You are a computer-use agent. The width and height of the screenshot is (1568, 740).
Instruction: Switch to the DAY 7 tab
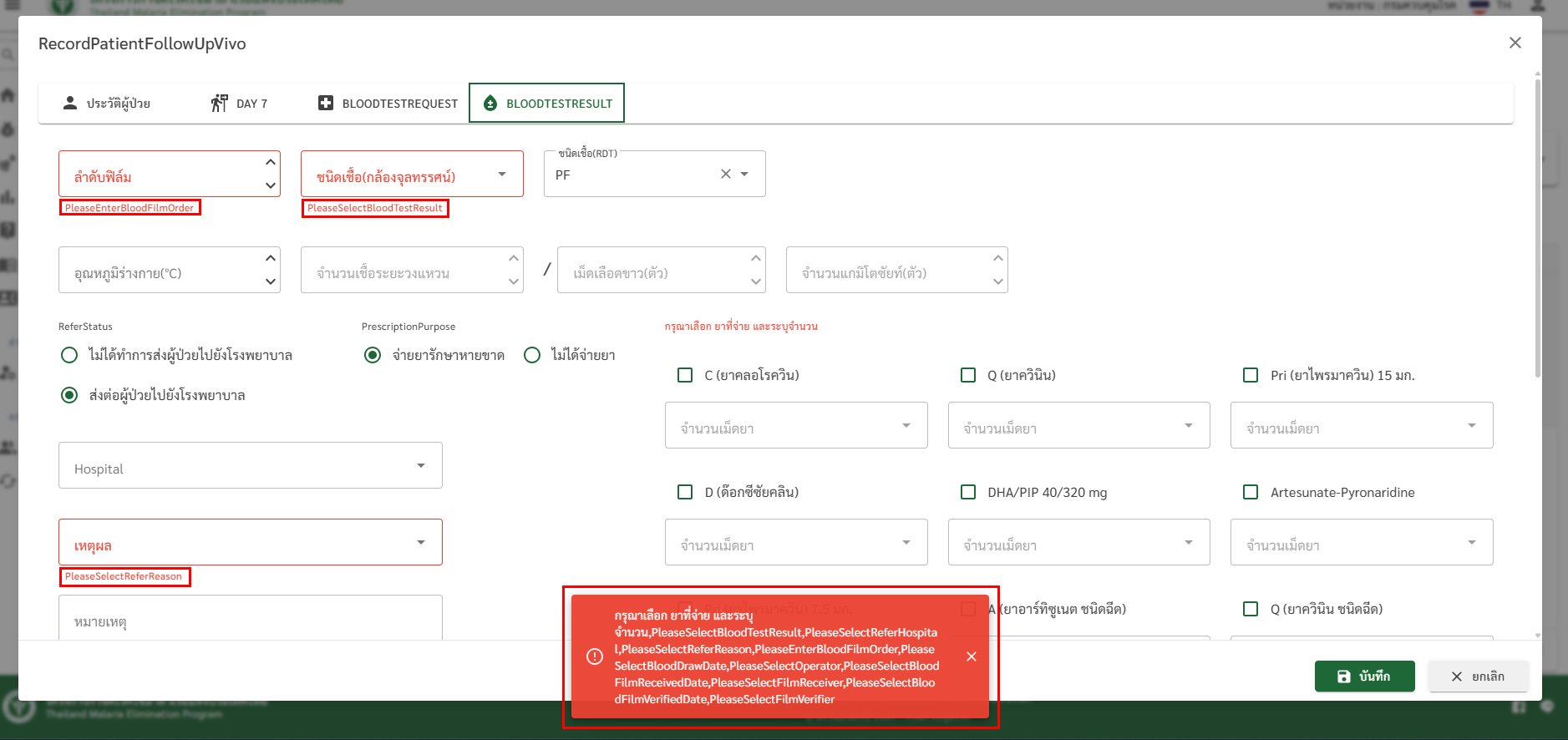[x=240, y=103]
